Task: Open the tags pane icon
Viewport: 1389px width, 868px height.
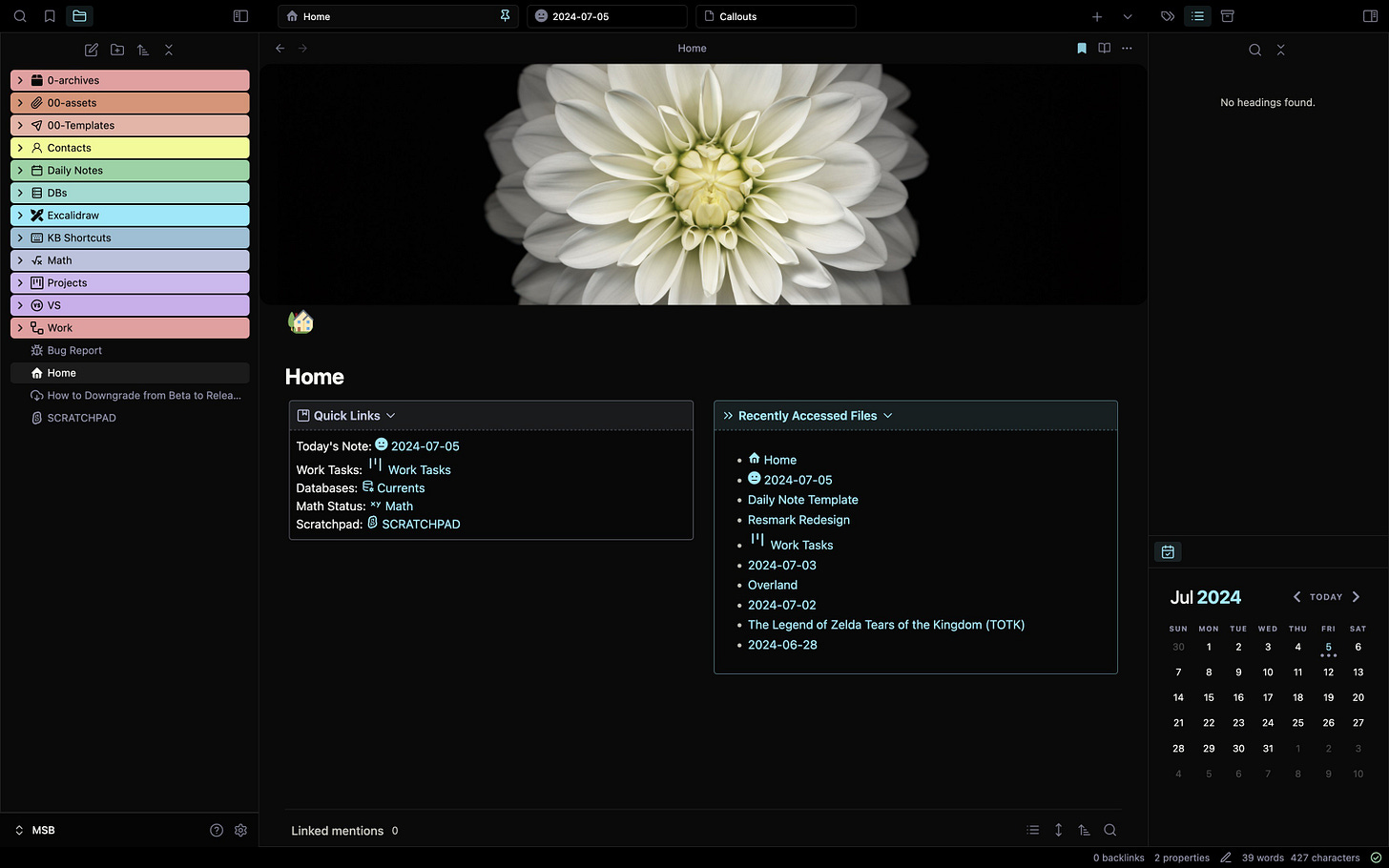Action: (1167, 16)
